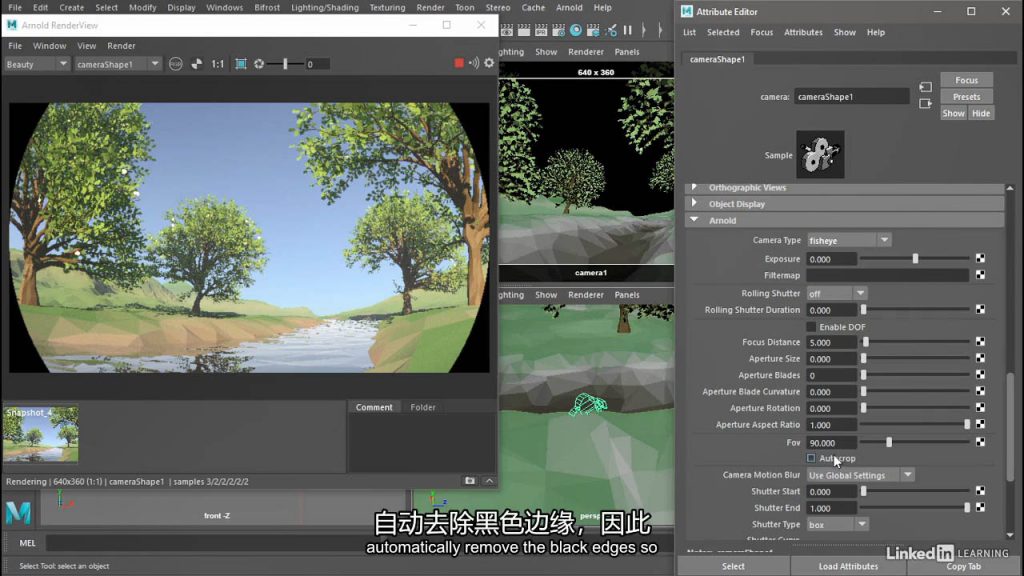Click the Aperture Rotation map checker icon
The height and width of the screenshot is (576, 1024).
point(980,408)
